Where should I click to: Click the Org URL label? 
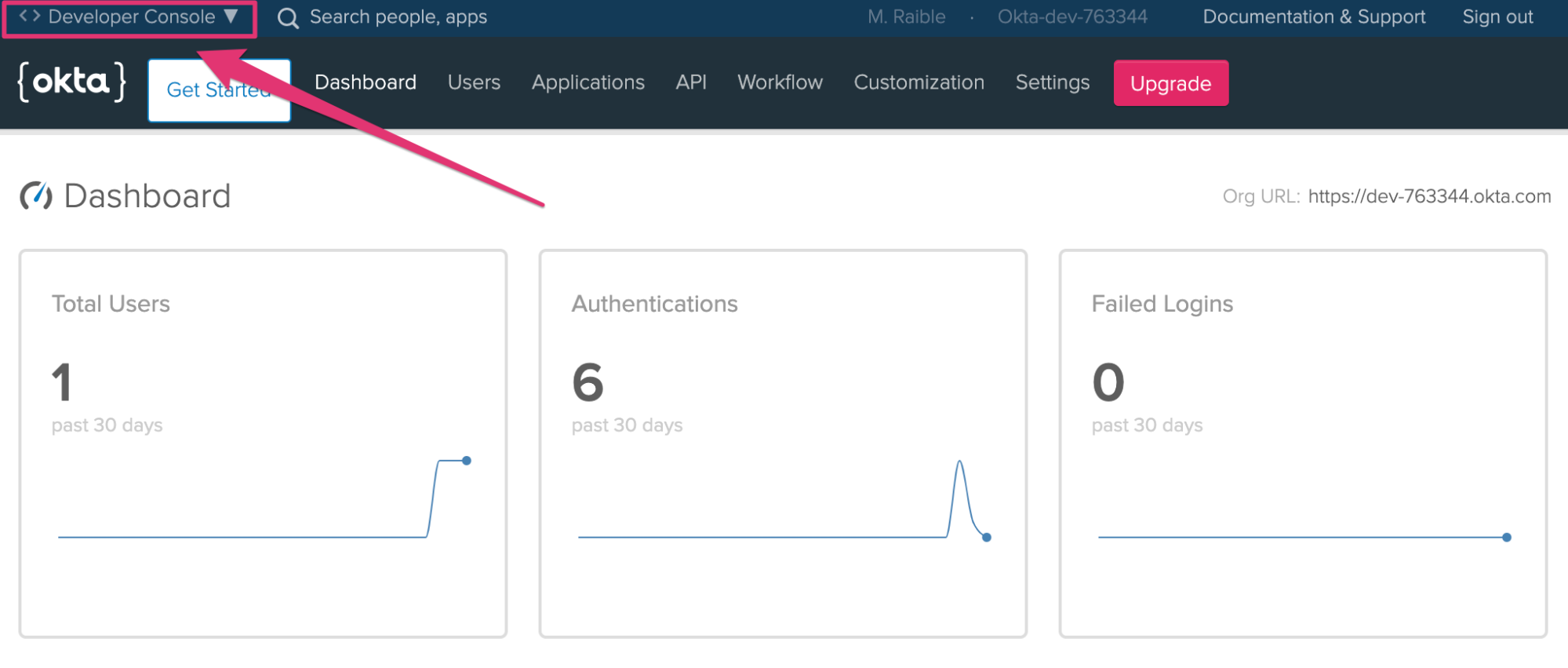point(1261,196)
